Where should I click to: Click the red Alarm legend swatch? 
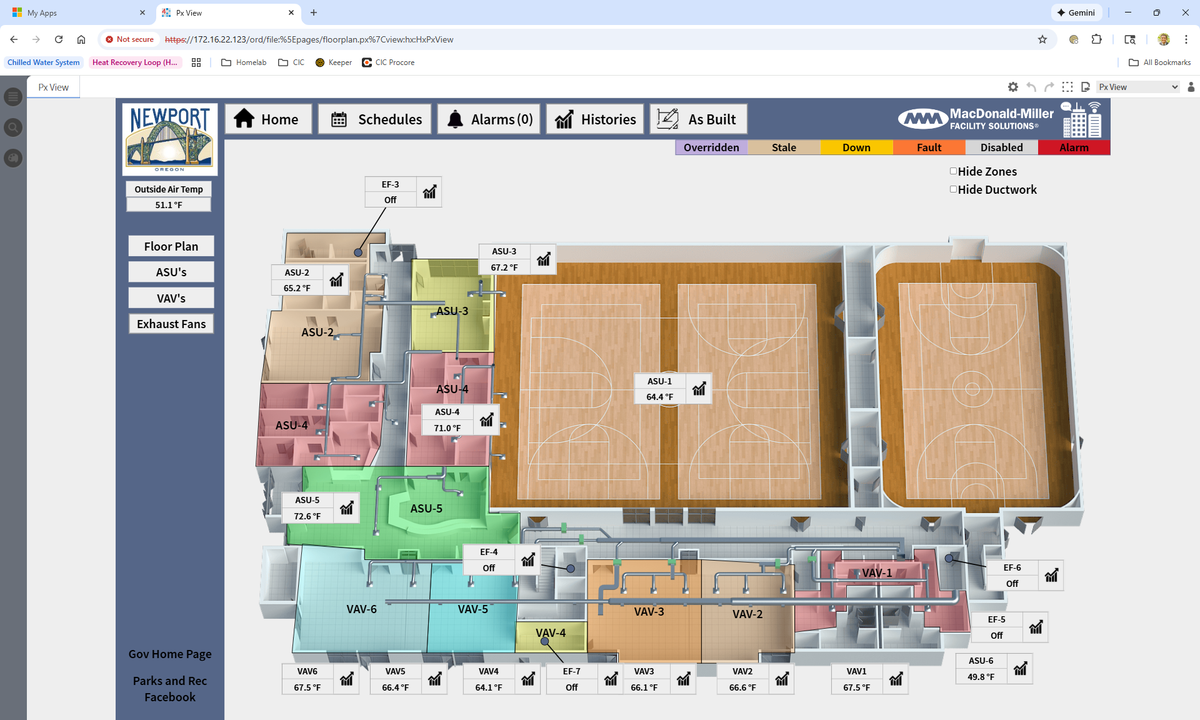1074,147
